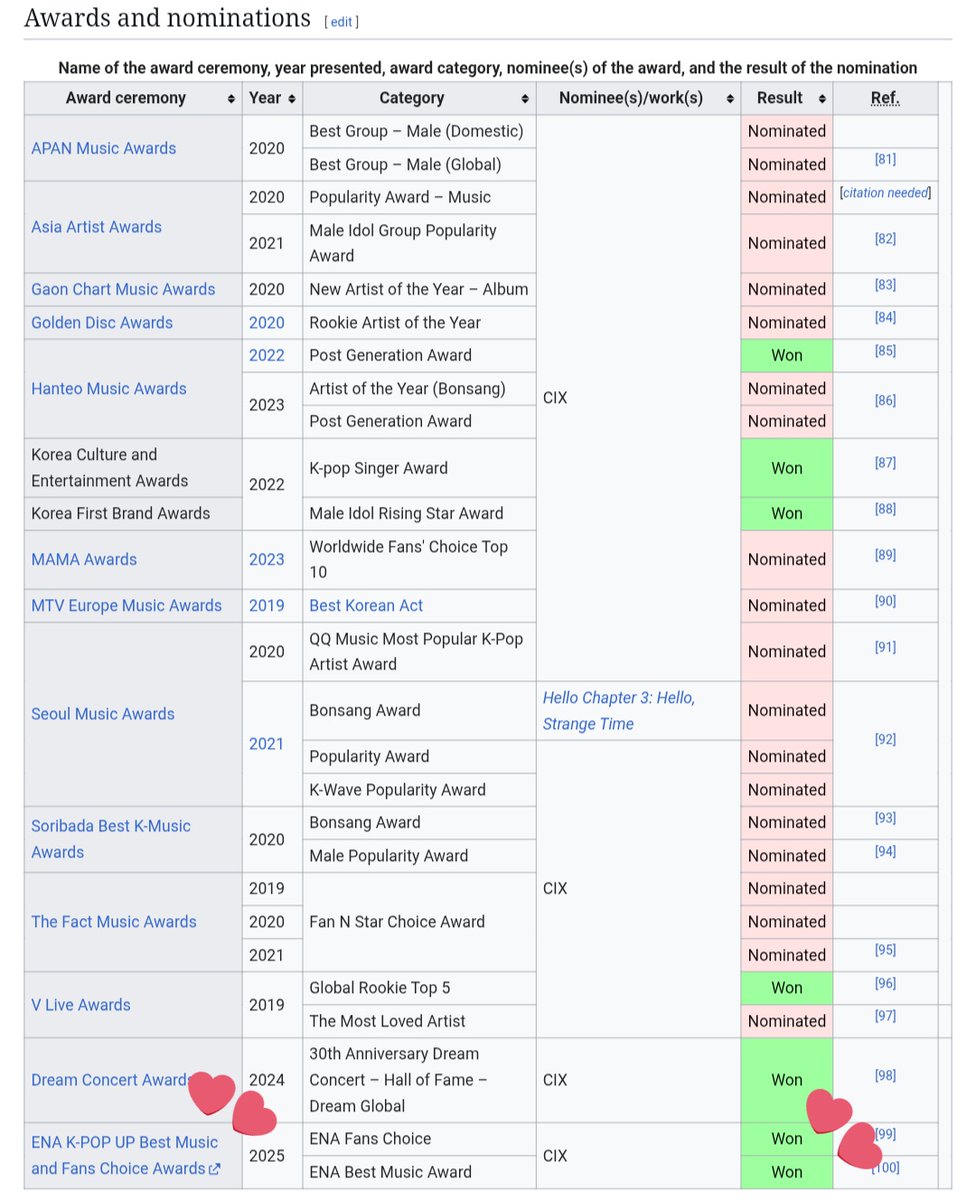Open reference [97]
976x1200 pixels.
[x=885, y=1016]
